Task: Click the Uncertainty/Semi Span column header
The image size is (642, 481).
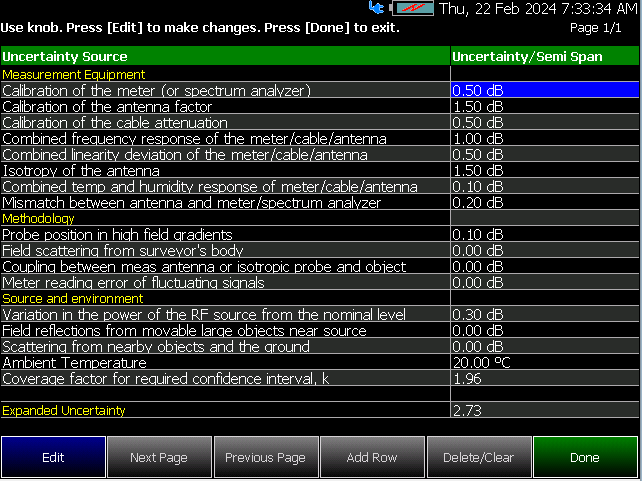Action: pyautogui.click(x=545, y=56)
